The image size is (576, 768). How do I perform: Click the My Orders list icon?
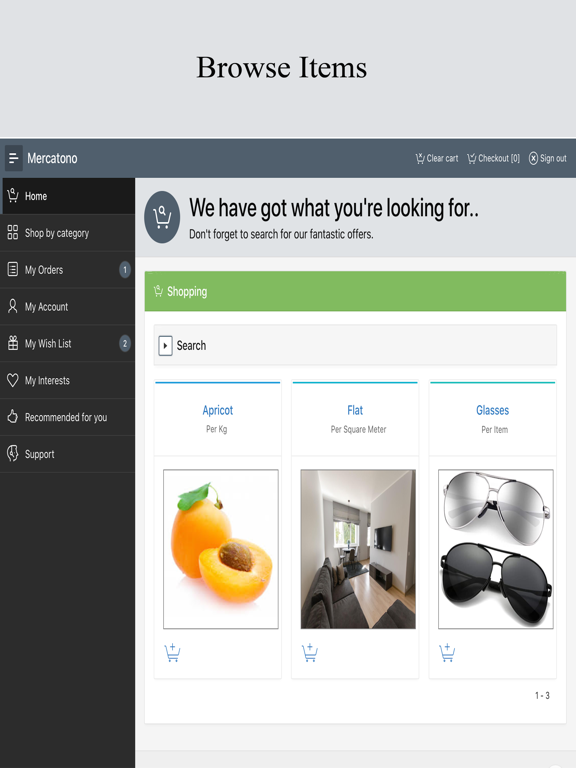[13, 269]
